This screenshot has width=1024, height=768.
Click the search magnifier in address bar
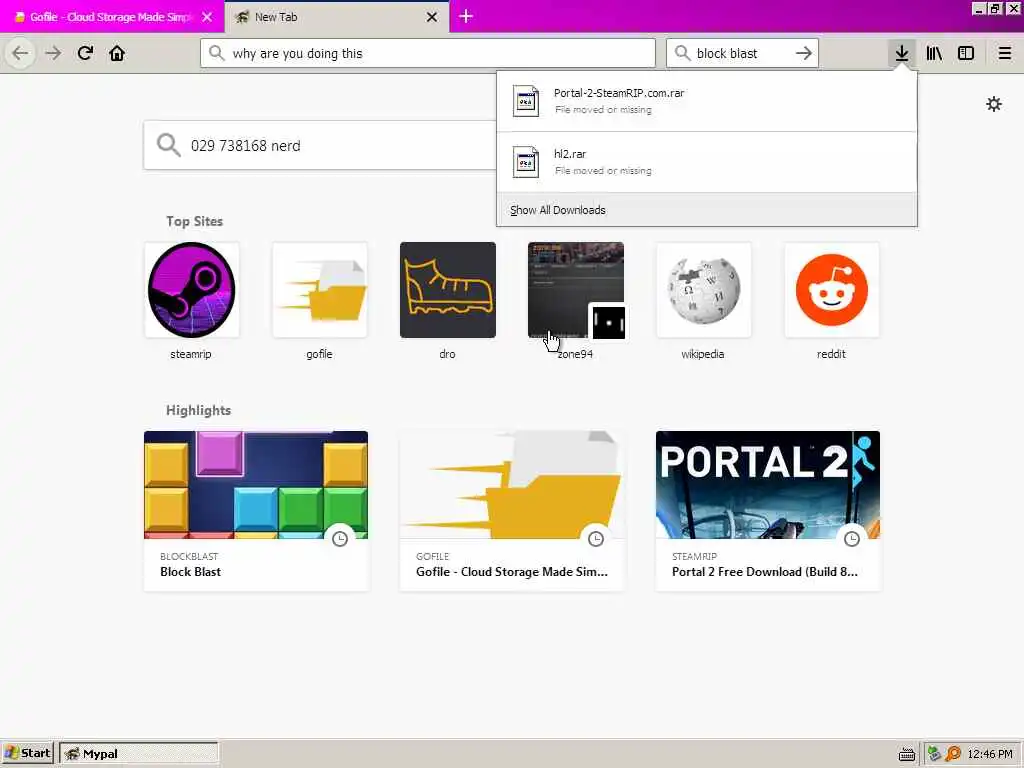coord(217,53)
